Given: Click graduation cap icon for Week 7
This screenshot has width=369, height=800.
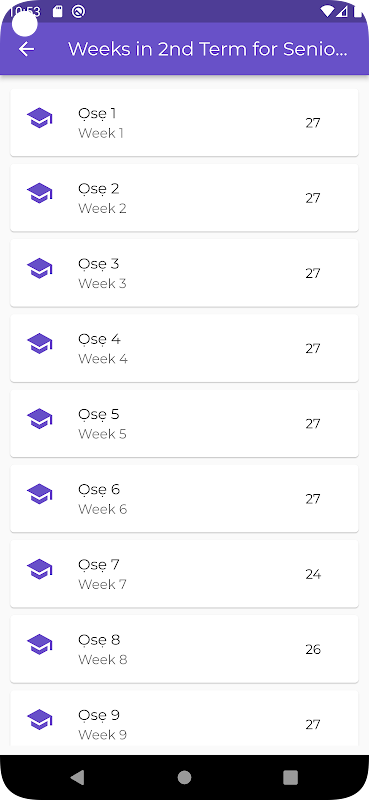Looking at the screenshot, I should tap(39, 569).
